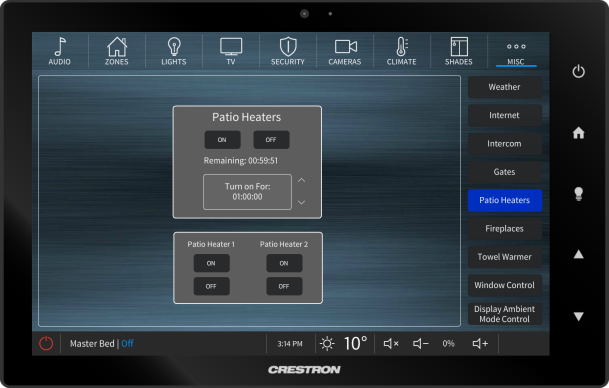Raise volume with speaker plus icon
The width and height of the screenshot is (609, 388).
click(x=480, y=343)
